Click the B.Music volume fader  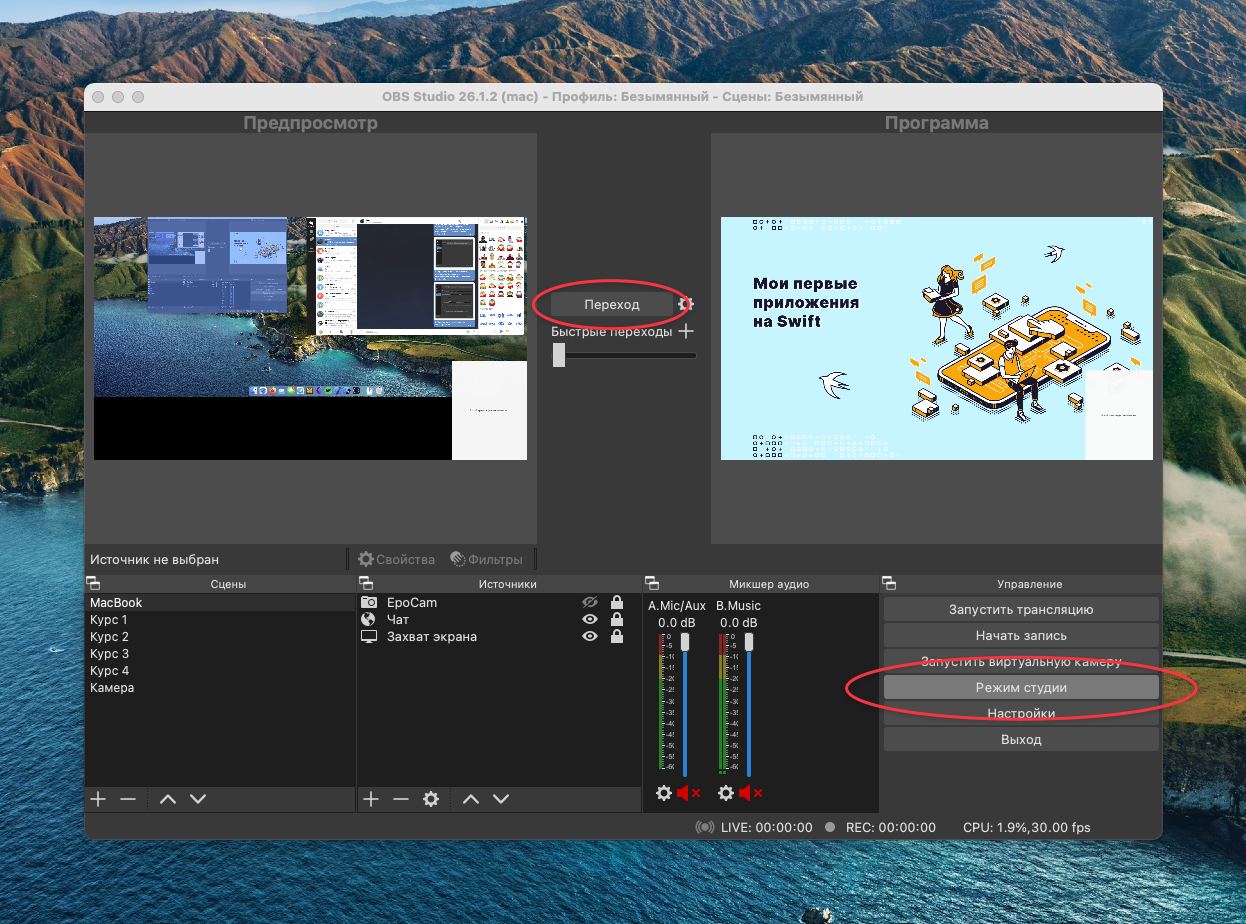click(749, 642)
